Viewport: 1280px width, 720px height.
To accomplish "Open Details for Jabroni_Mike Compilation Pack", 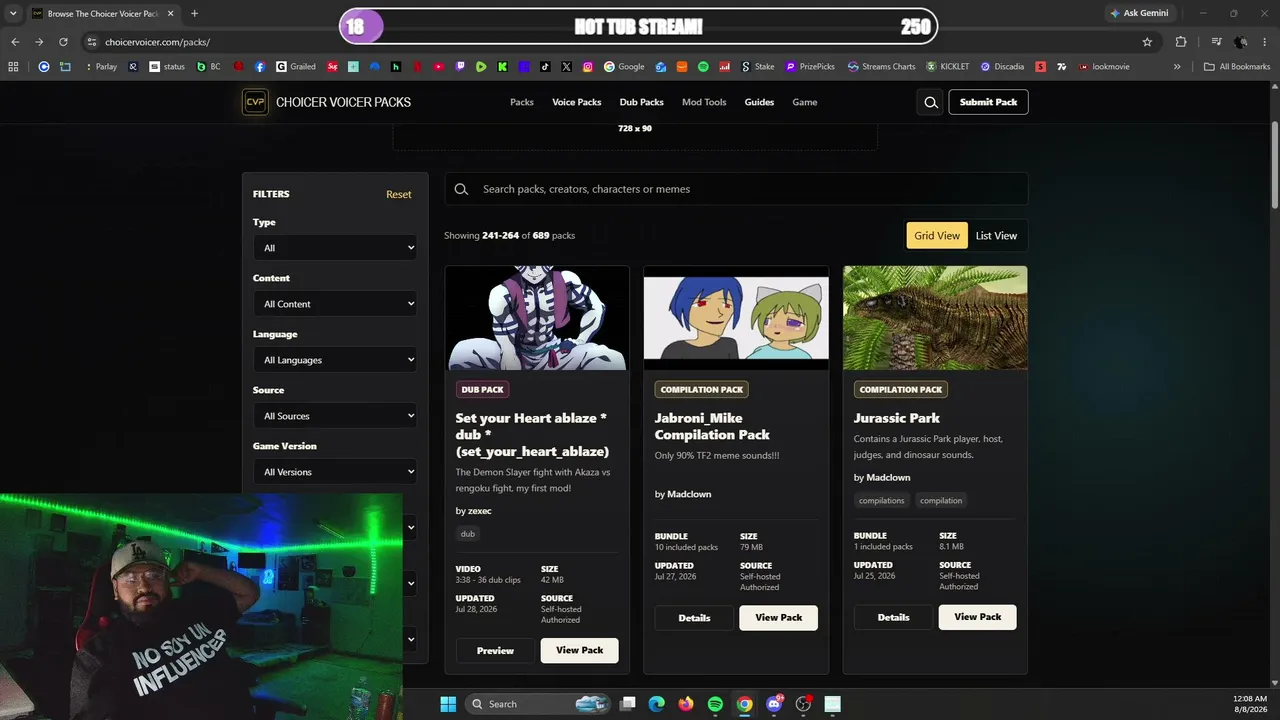I will [694, 618].
